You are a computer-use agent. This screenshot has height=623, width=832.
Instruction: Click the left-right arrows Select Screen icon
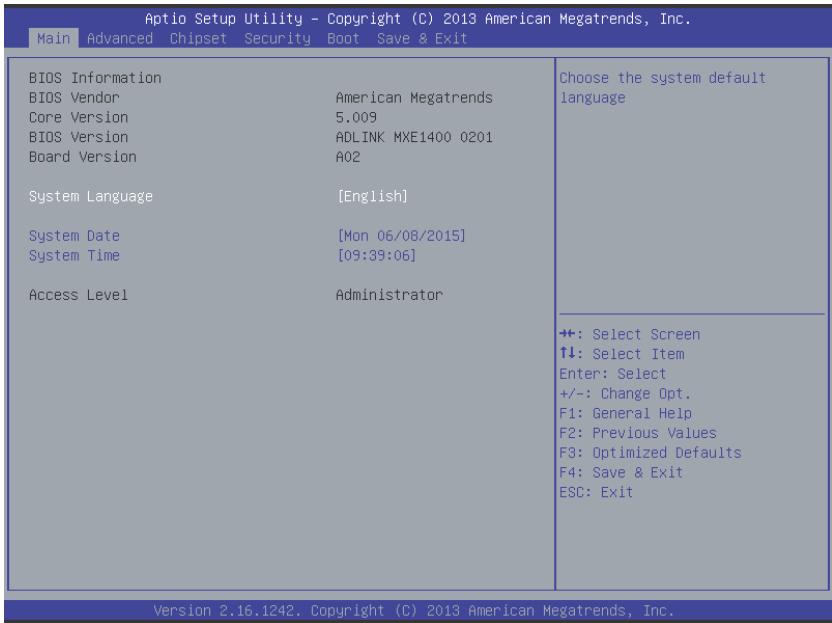tap(567, 334)
